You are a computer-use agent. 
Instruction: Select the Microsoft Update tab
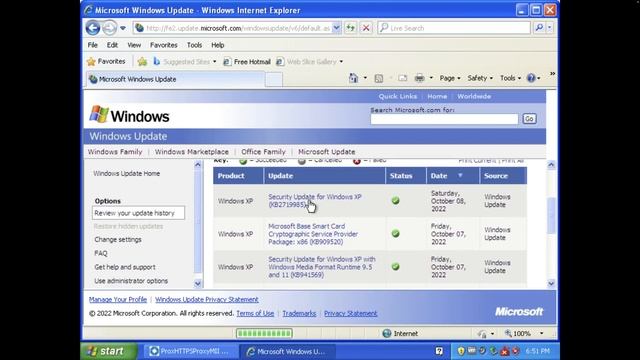tap(327, 151)
